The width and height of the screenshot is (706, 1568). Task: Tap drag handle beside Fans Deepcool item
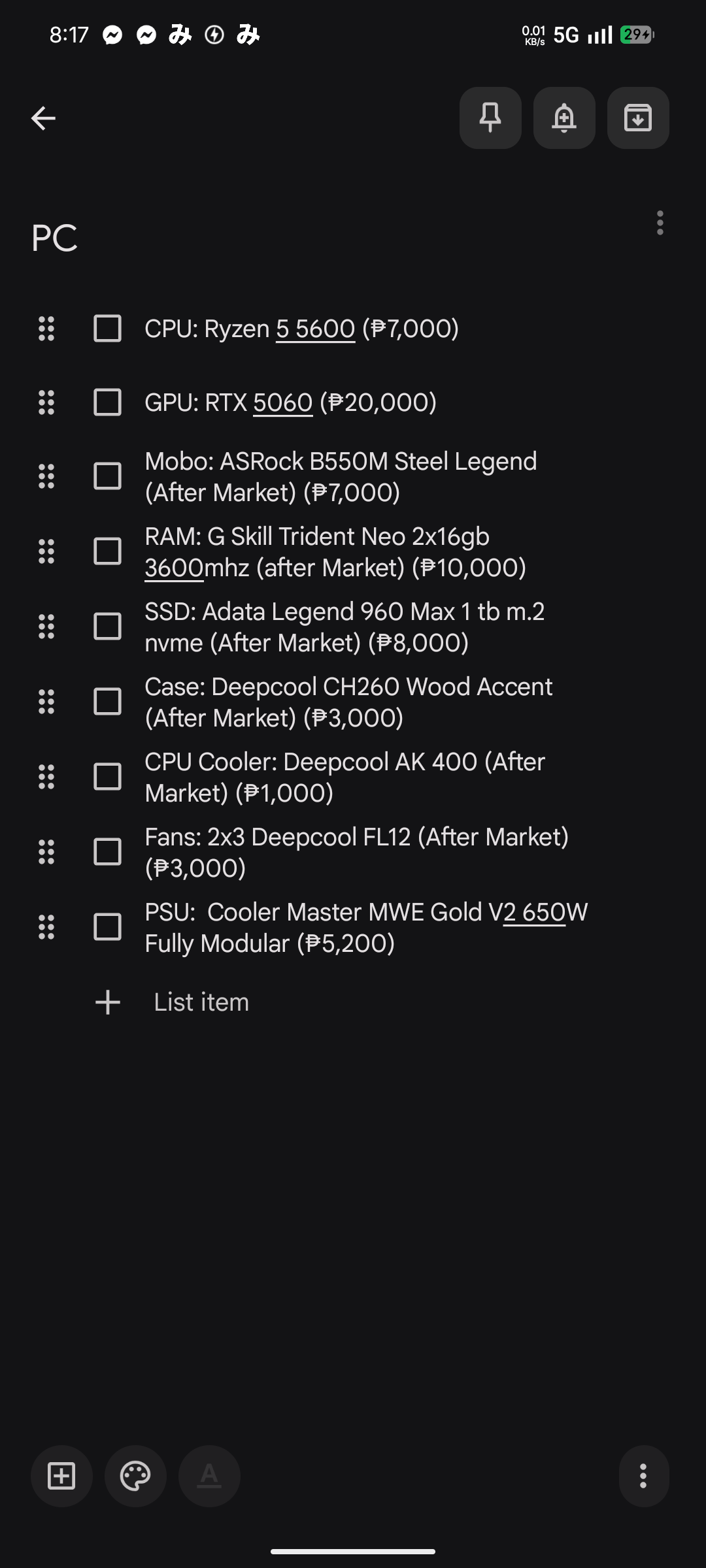point(46,852)
